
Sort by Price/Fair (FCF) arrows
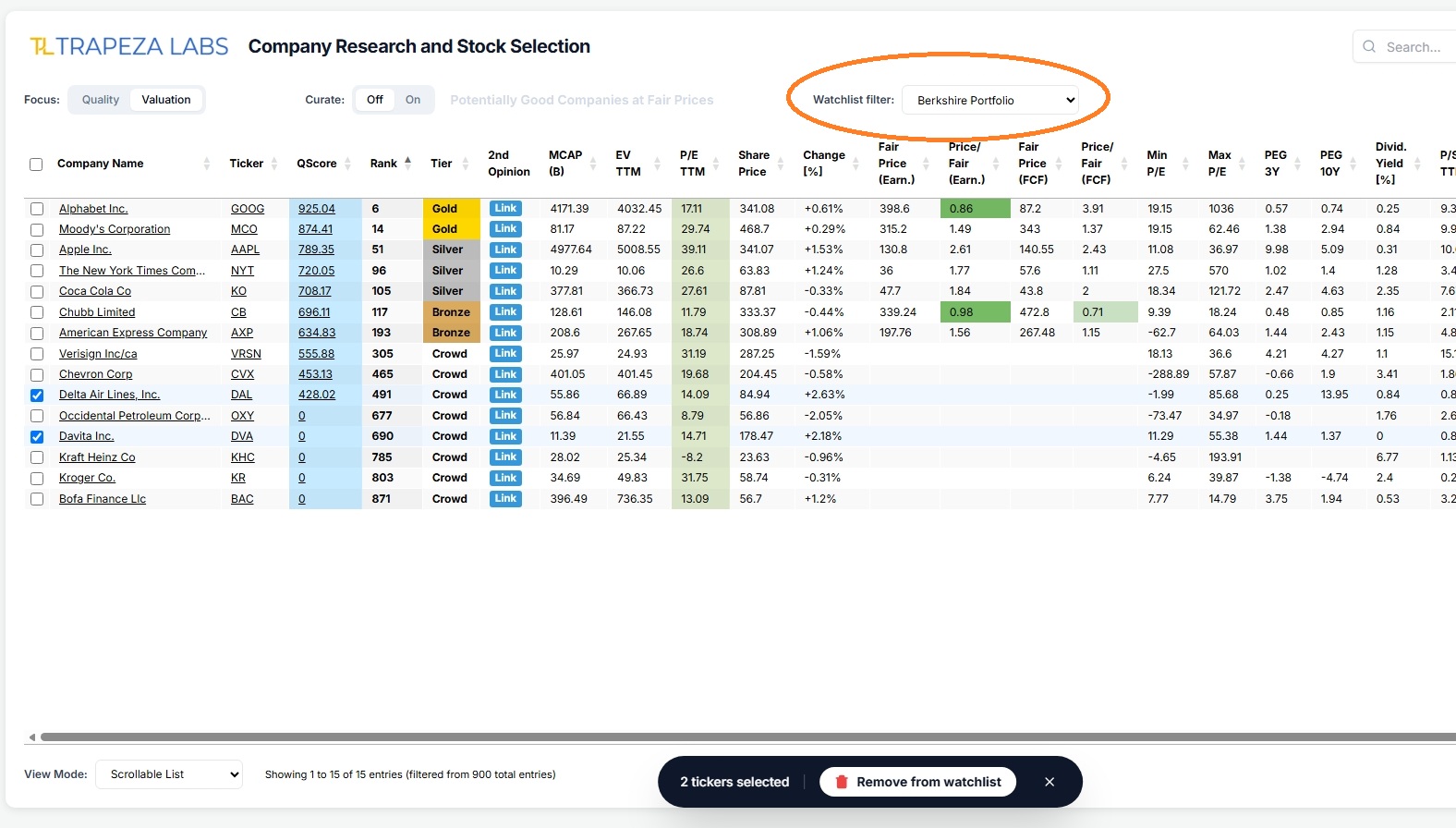pyautogui.click(x=1124, y=164)
